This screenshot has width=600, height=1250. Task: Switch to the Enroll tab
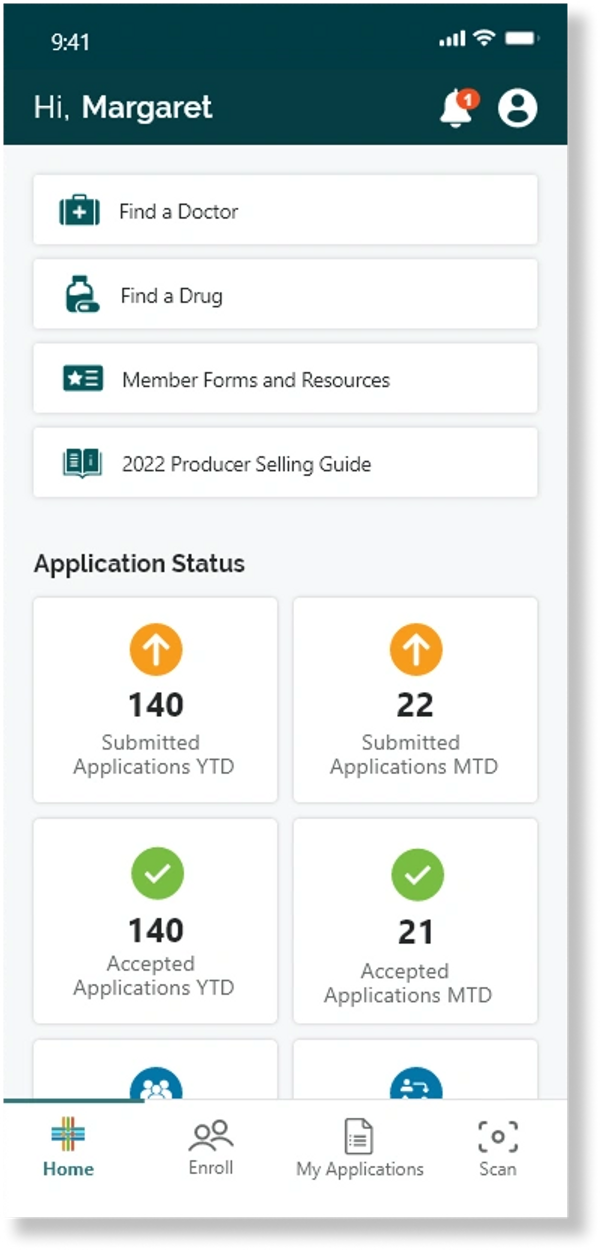click(211, 1150)
